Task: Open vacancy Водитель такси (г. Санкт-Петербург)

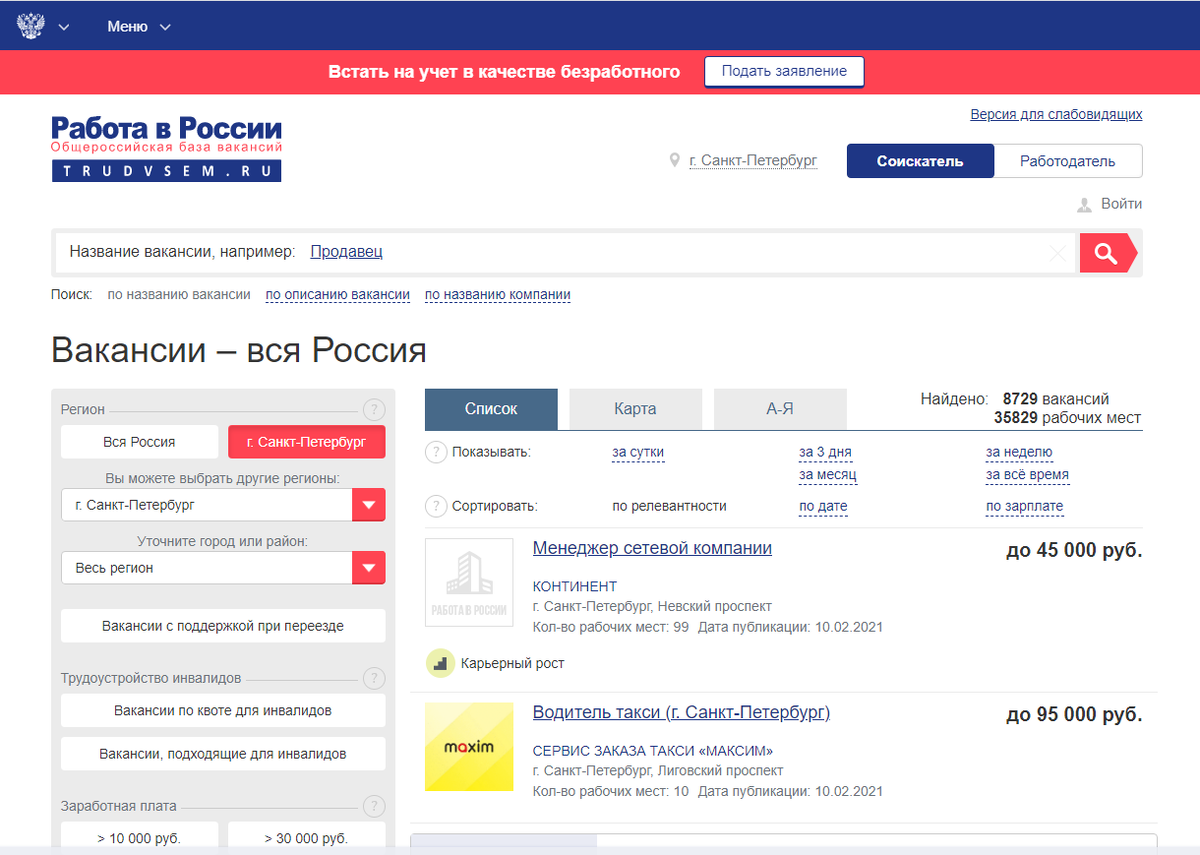Action: coord(681,713)
